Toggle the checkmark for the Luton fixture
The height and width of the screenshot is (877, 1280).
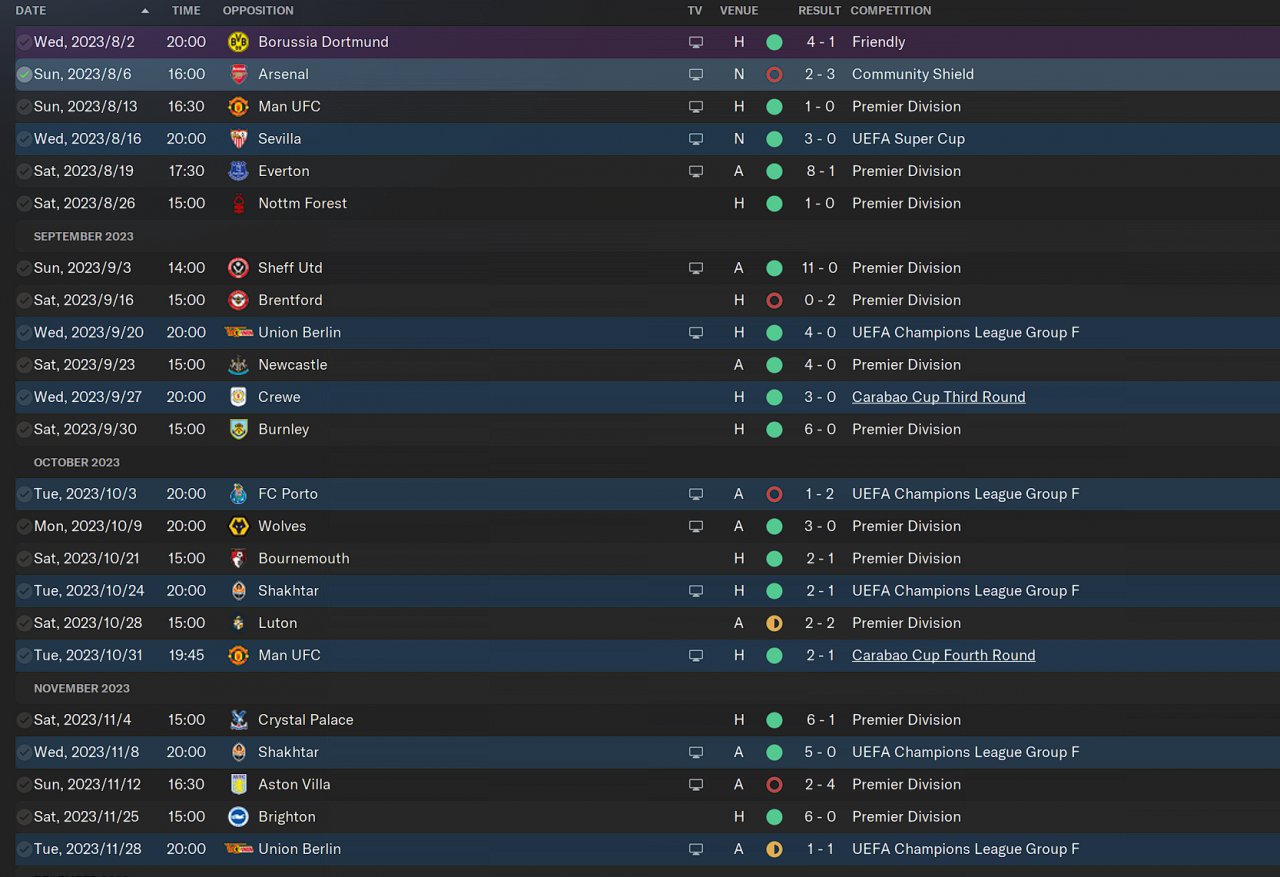coord(24,623)
